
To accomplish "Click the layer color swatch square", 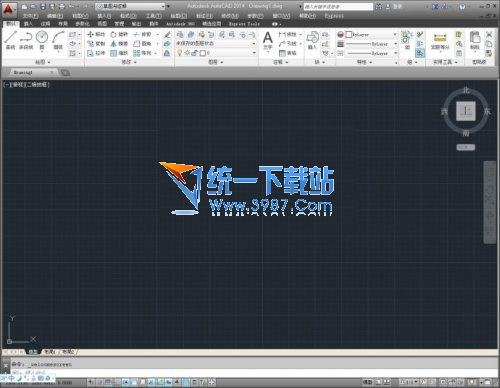I will tap(203, 53).
